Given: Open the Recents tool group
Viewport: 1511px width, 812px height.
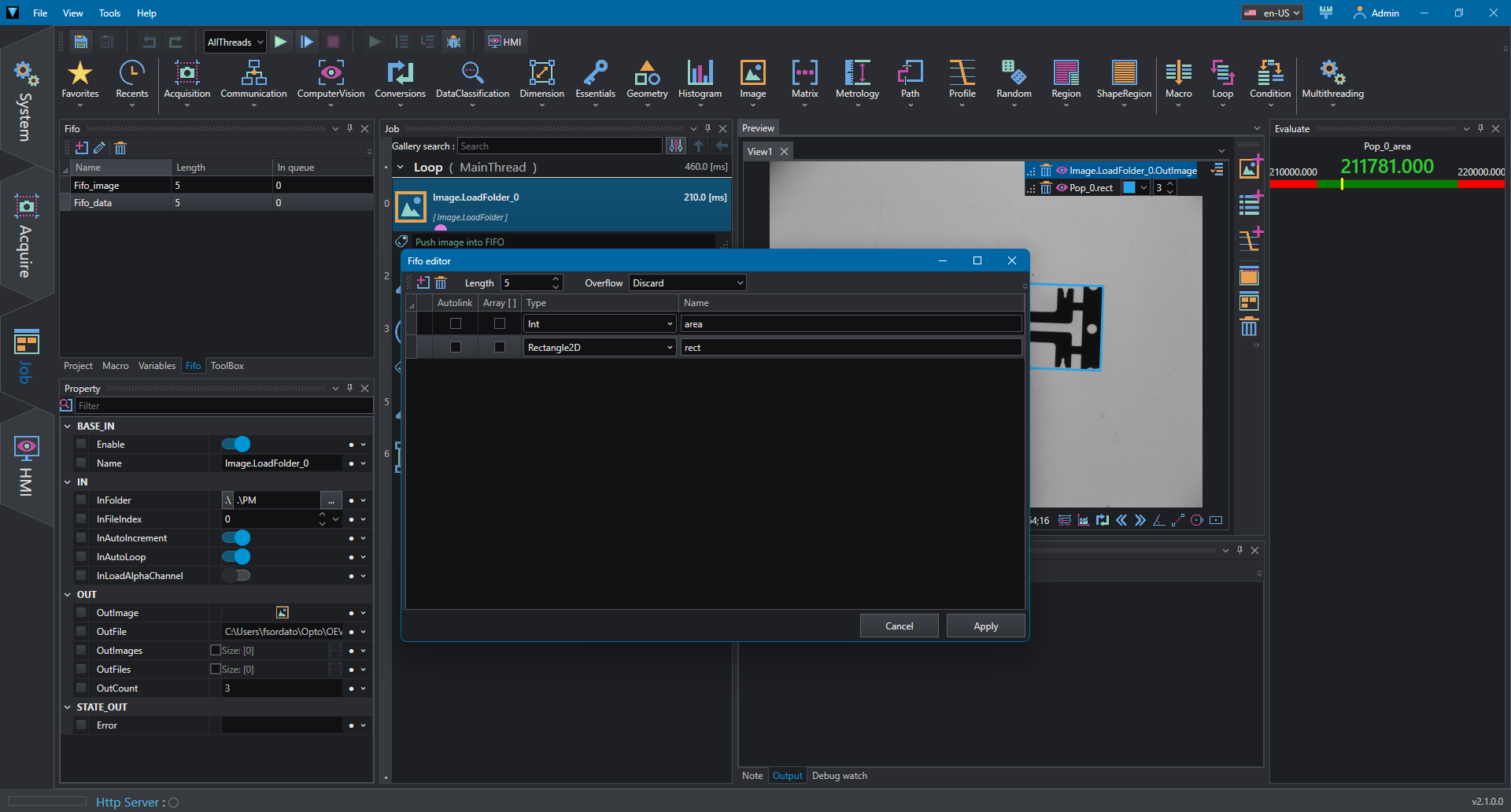Looking at the screenshot, I should (x=132, y=81).
